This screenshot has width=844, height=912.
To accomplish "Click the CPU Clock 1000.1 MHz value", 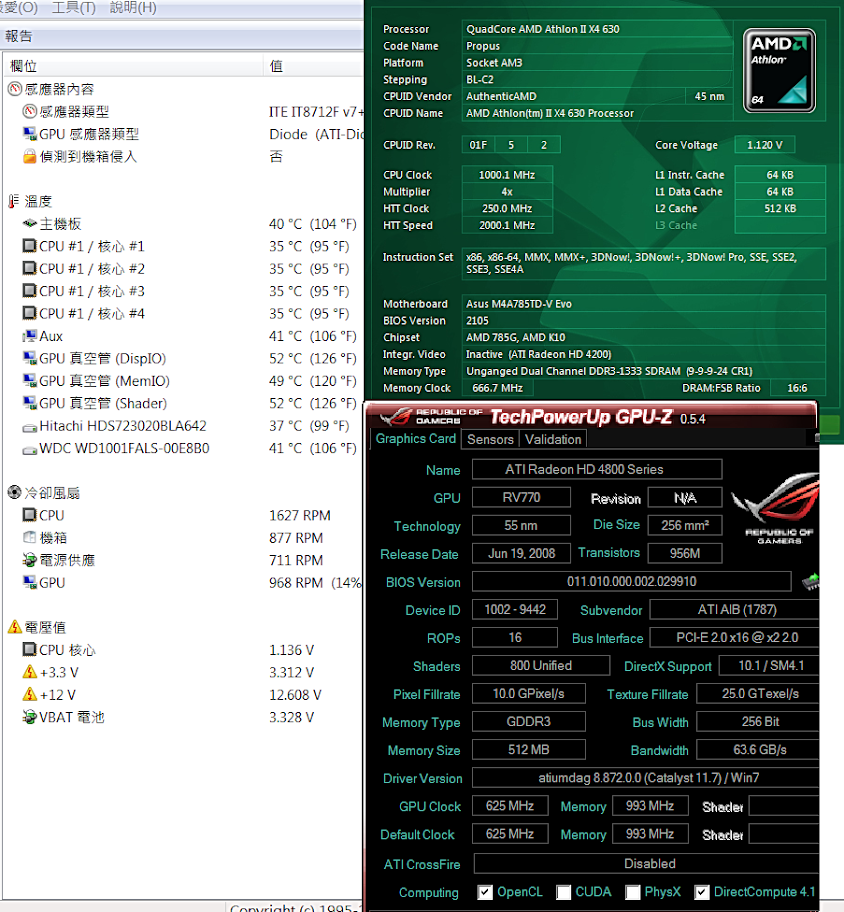I will click(507, 174).
